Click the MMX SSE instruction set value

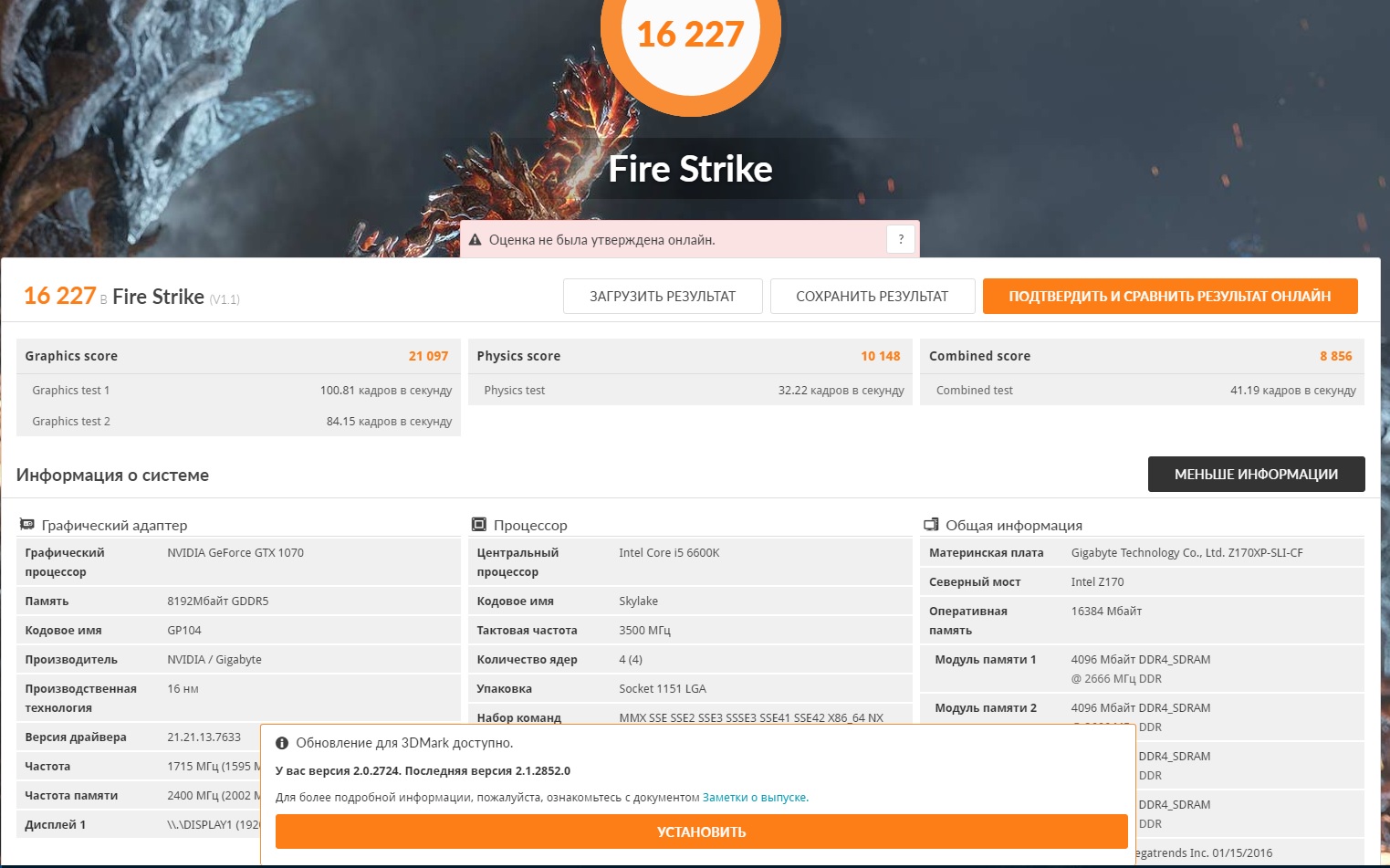click(x=751, y=717)
